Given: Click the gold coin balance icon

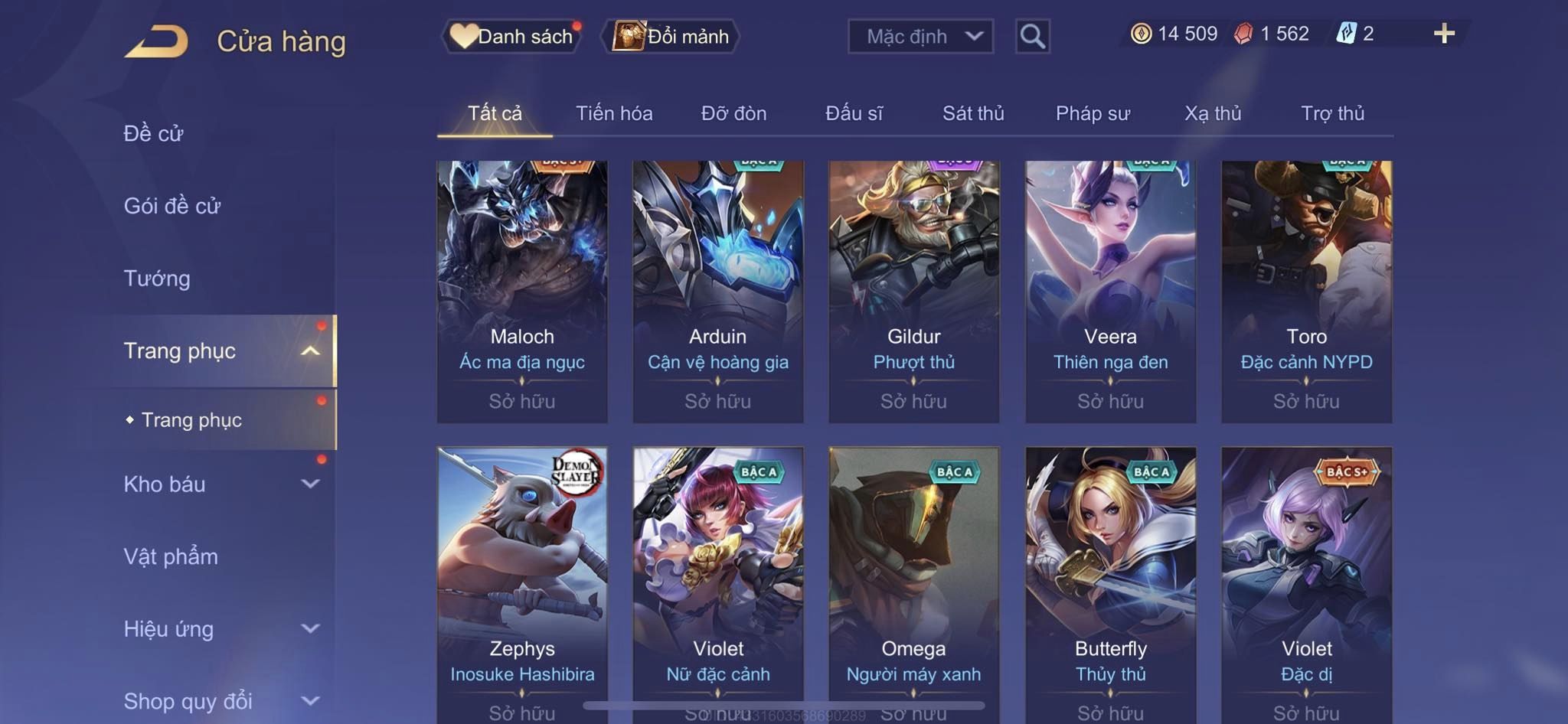Looking at the screenshot, I should pos(1141,34).
